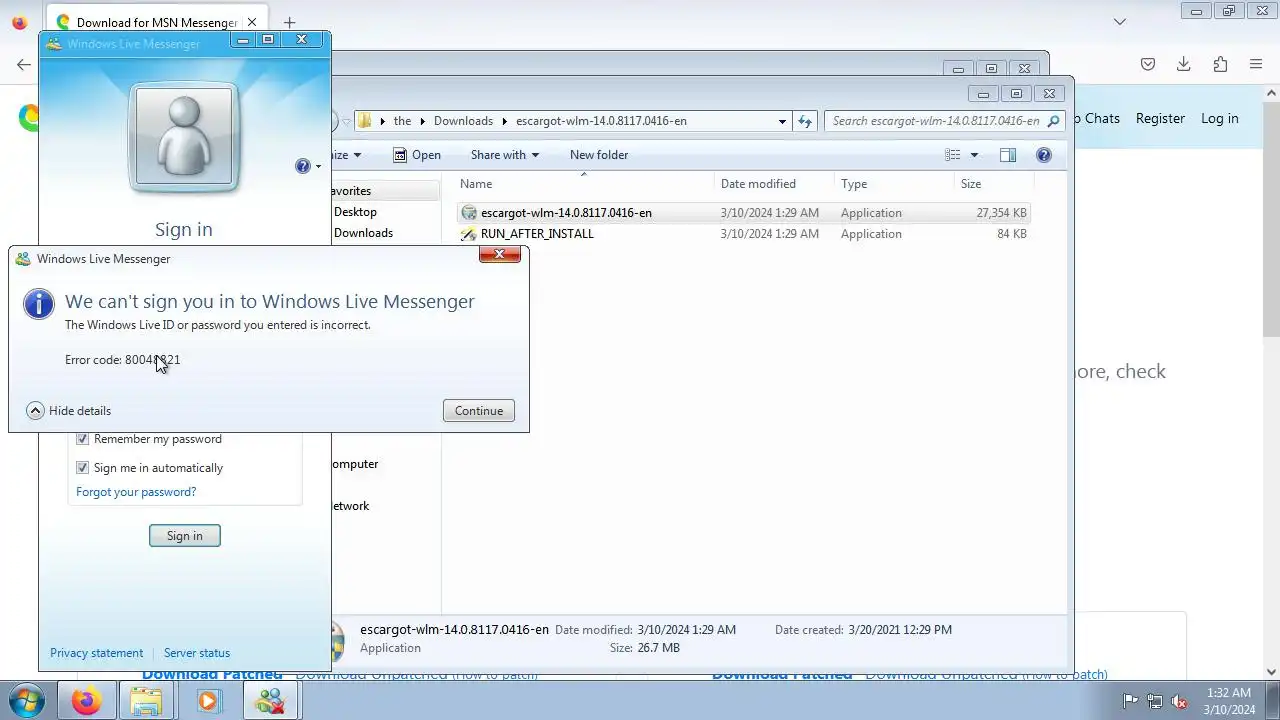
Task: Select Computer in navigation pane
Action: [354, 464]
